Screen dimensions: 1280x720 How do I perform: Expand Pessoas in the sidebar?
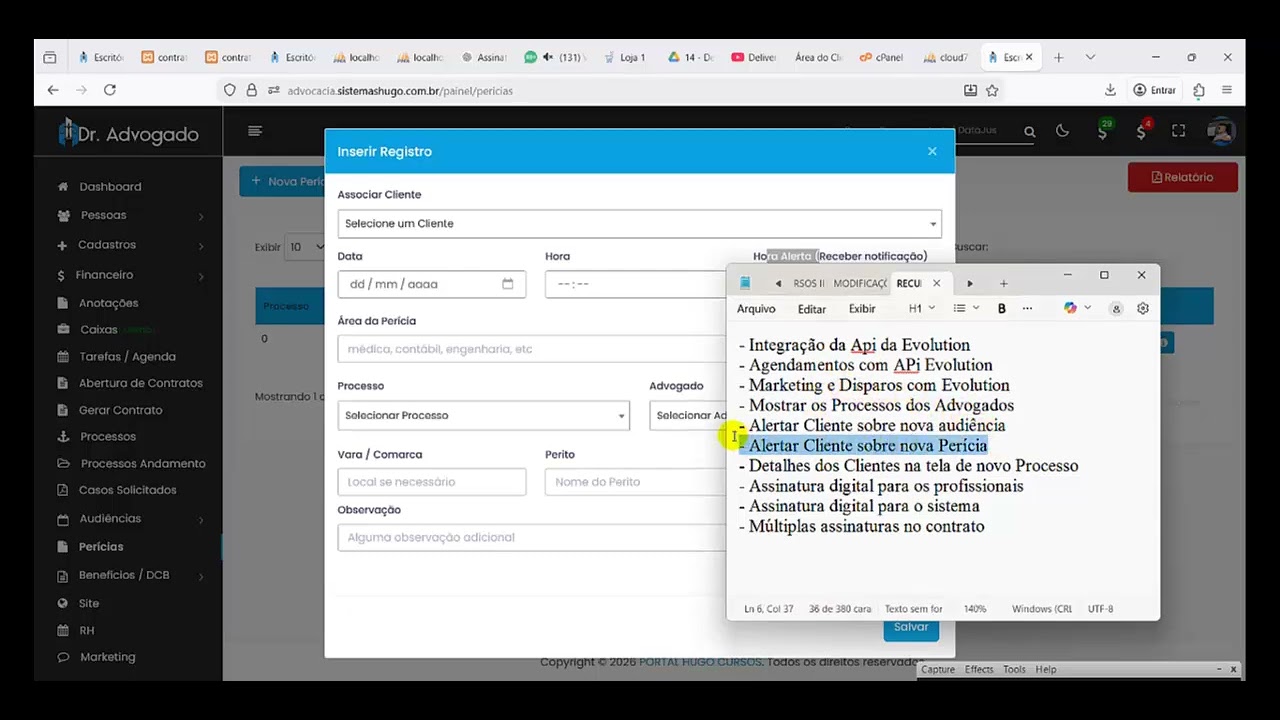[x=130, y=215]
